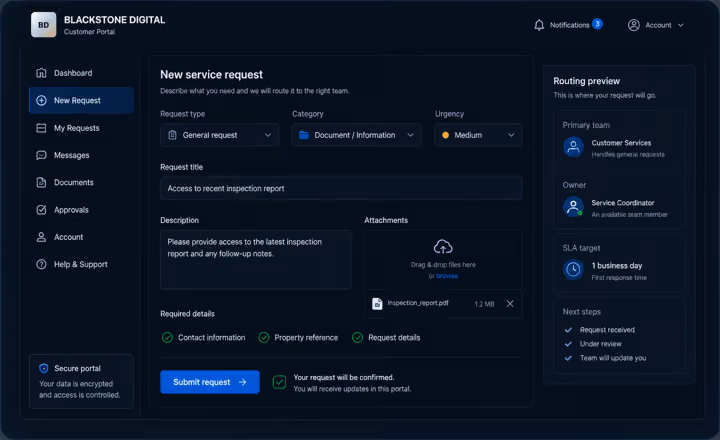Click the checkmark beside Team will update you
The image size is (720, 440).
tap(568, 358)
